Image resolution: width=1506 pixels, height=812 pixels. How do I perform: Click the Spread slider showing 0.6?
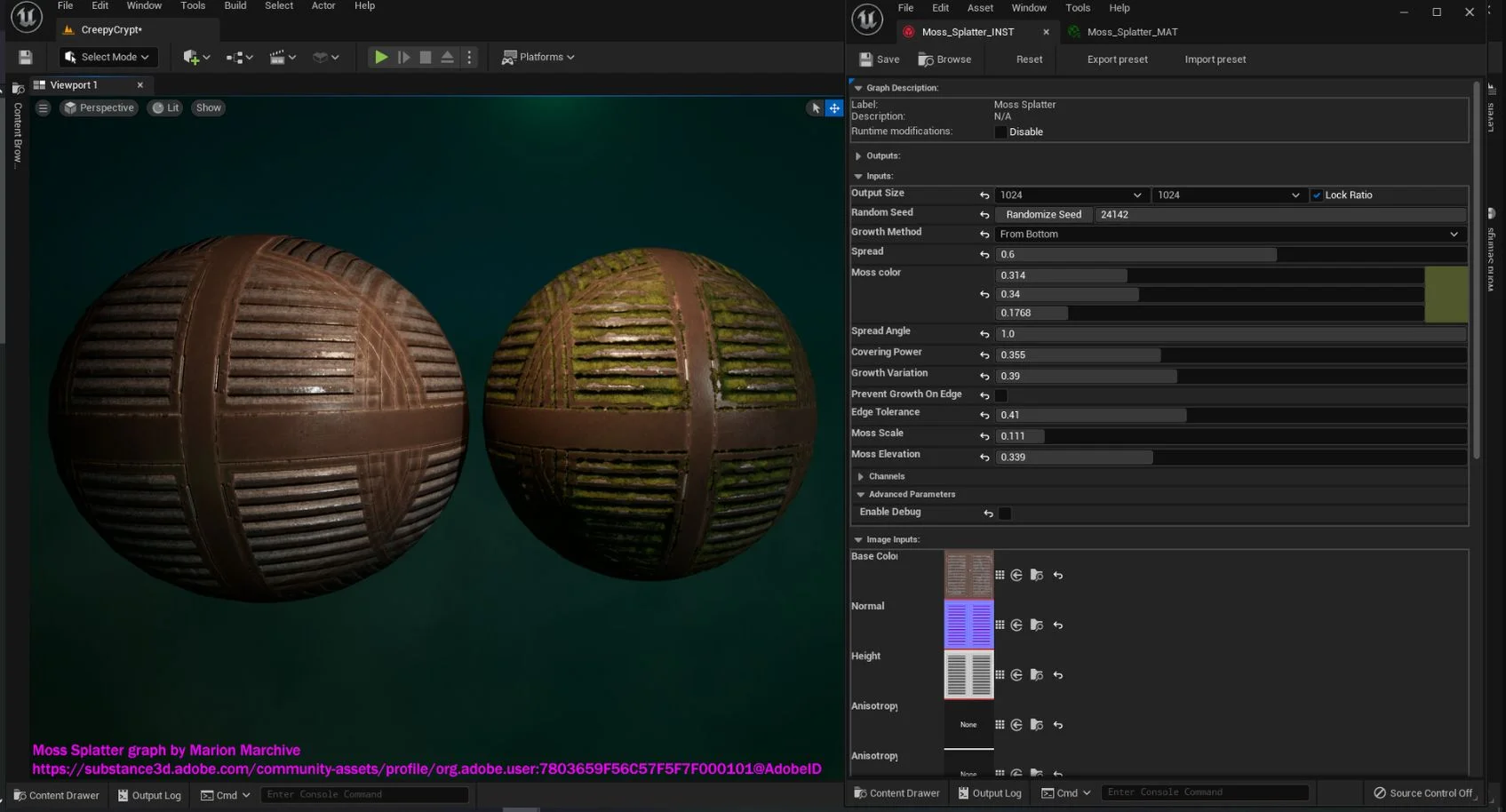coord(1230,254)
